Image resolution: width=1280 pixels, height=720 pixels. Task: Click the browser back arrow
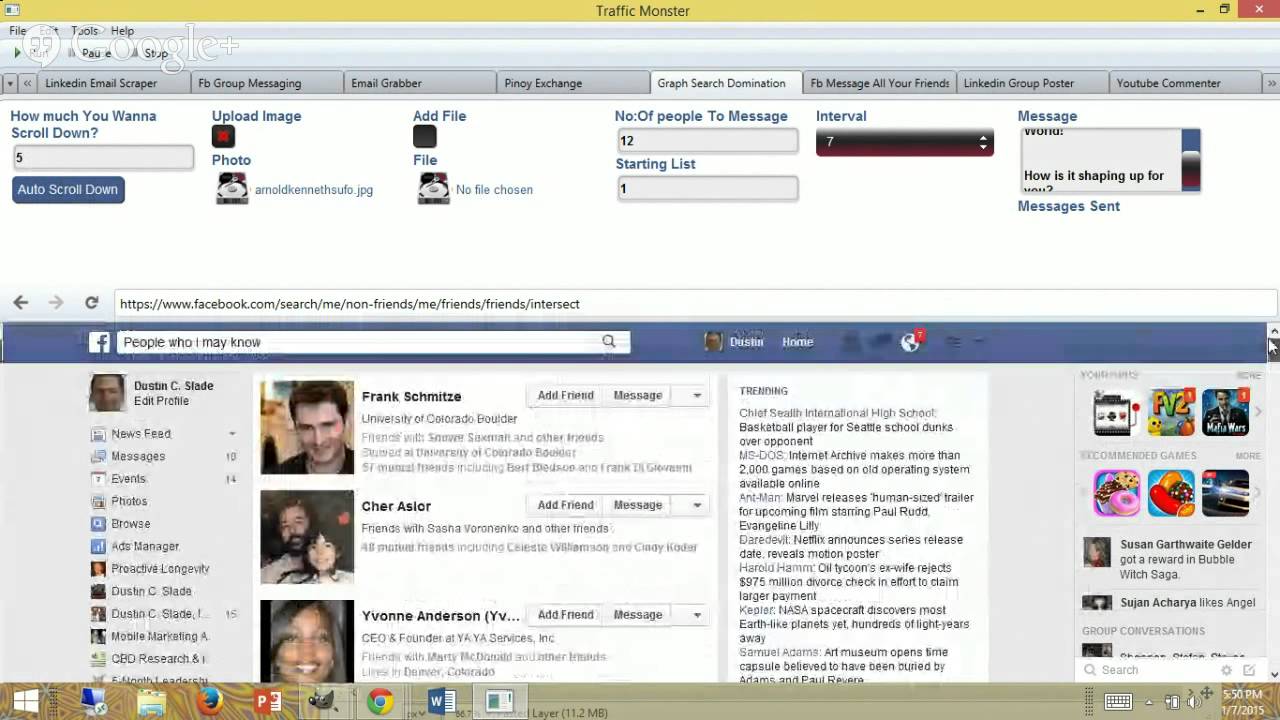point(21,302)
